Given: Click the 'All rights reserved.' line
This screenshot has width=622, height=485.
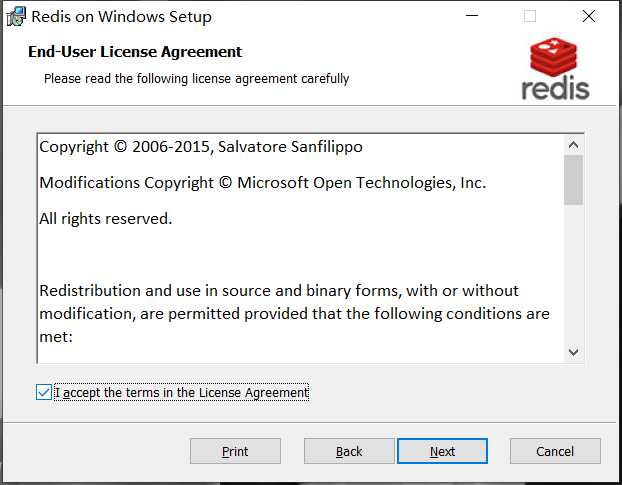Looking at the screenshot, I should click(106, 219).
